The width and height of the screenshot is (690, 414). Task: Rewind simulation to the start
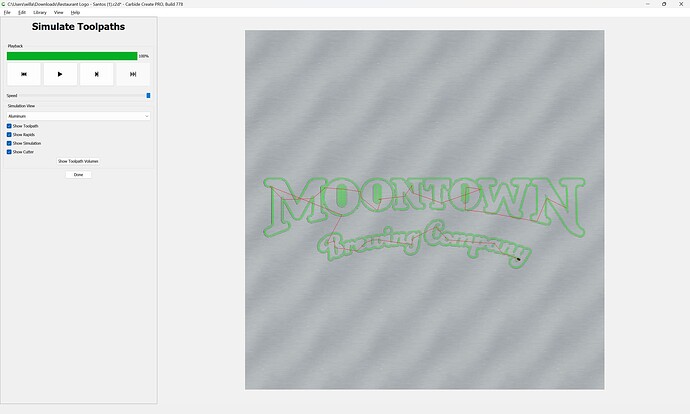click(24, 74)
